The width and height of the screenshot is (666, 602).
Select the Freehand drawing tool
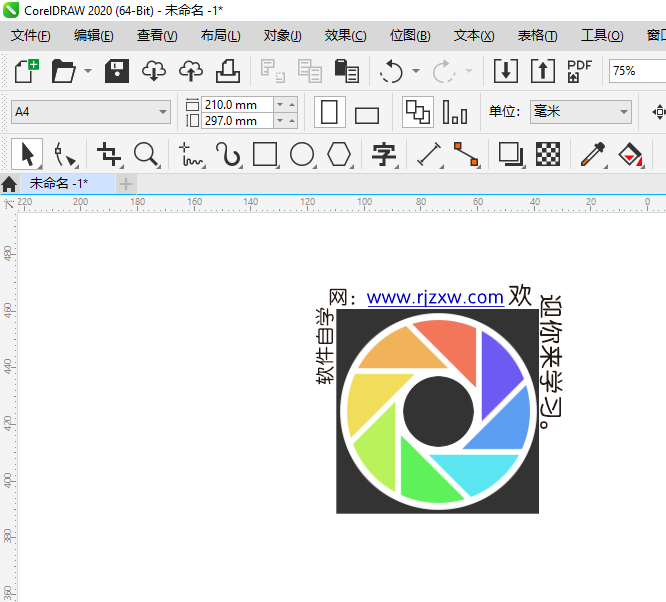pyautogui.click(x=191, y=154)
